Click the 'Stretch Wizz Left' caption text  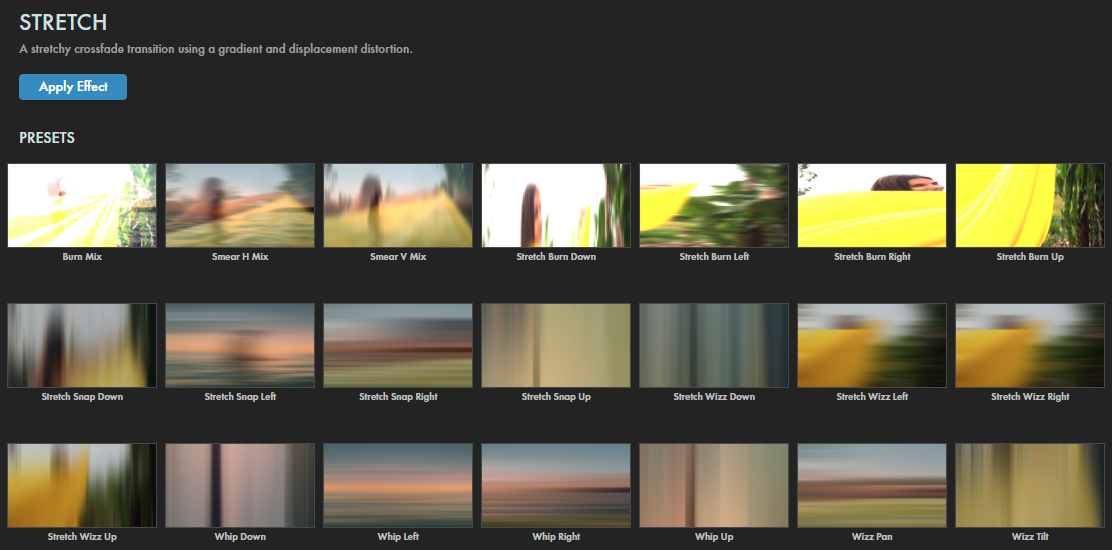(872, 397)
